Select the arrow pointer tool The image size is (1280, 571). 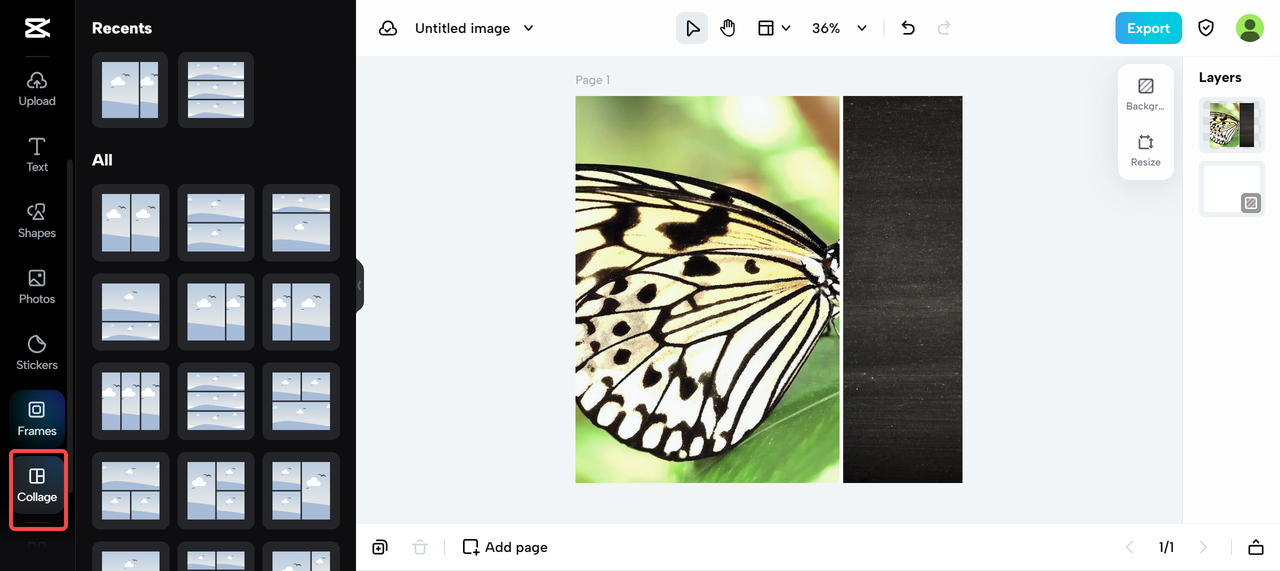[692, 28]
